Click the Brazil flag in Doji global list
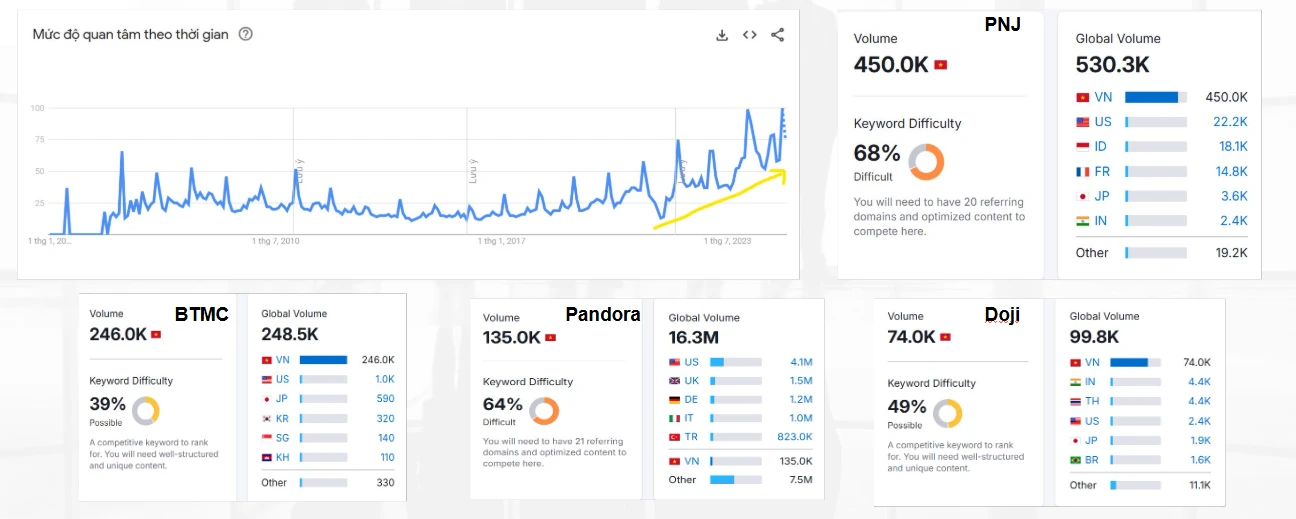 tap(1076, 460)
